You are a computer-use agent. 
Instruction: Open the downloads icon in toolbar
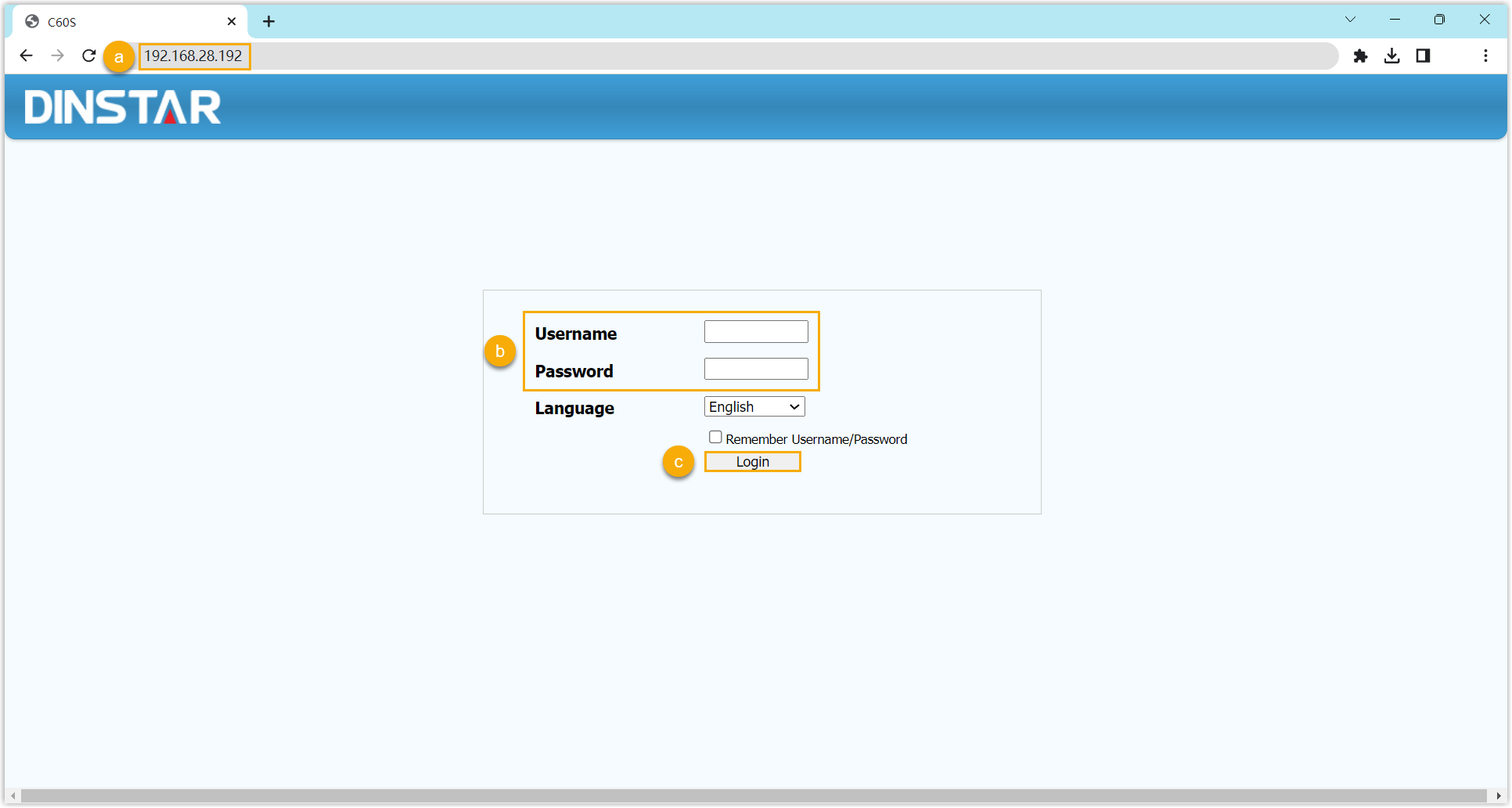[x=1391, y=56]
